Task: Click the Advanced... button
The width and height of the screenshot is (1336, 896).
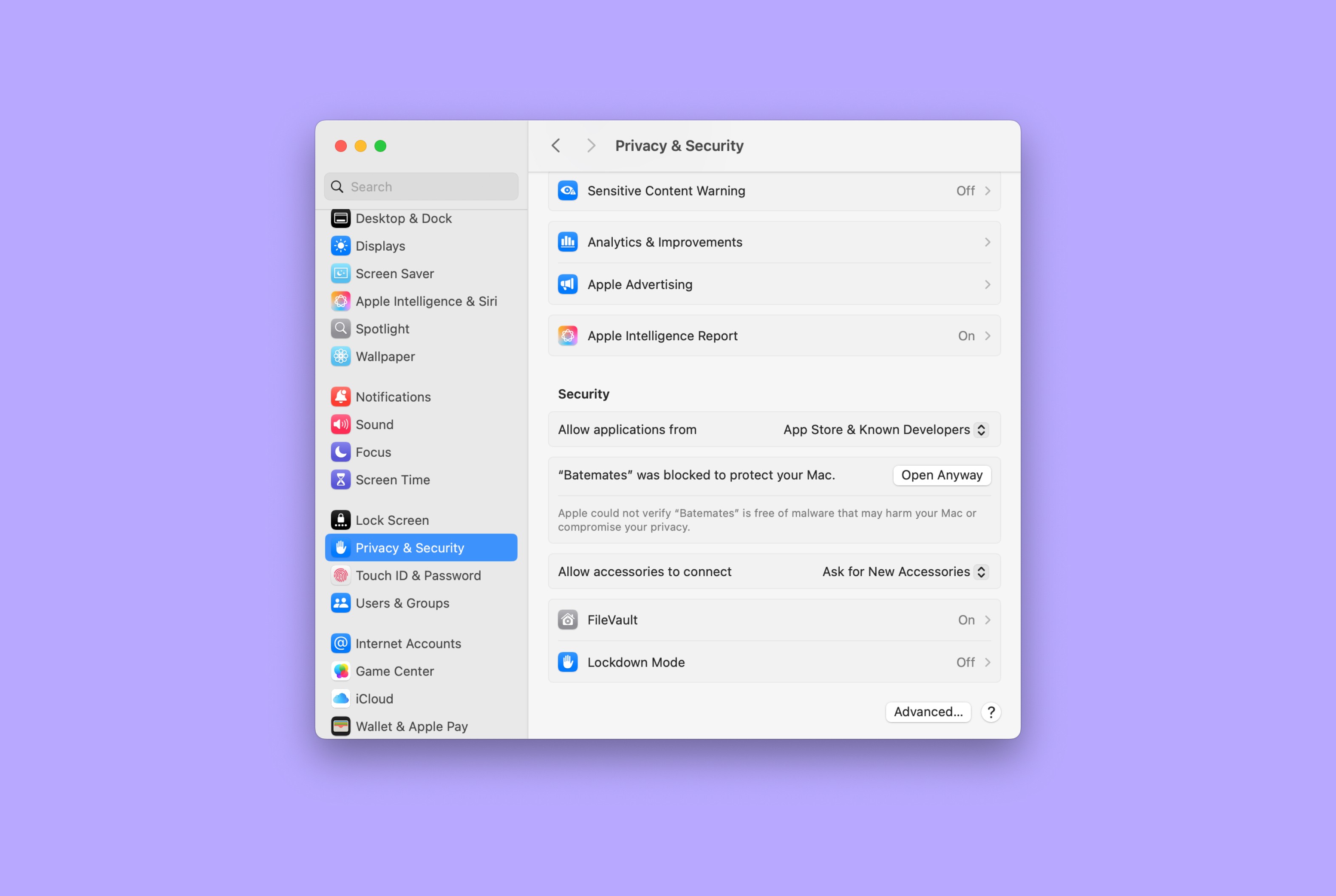Action: coord(928,712)
